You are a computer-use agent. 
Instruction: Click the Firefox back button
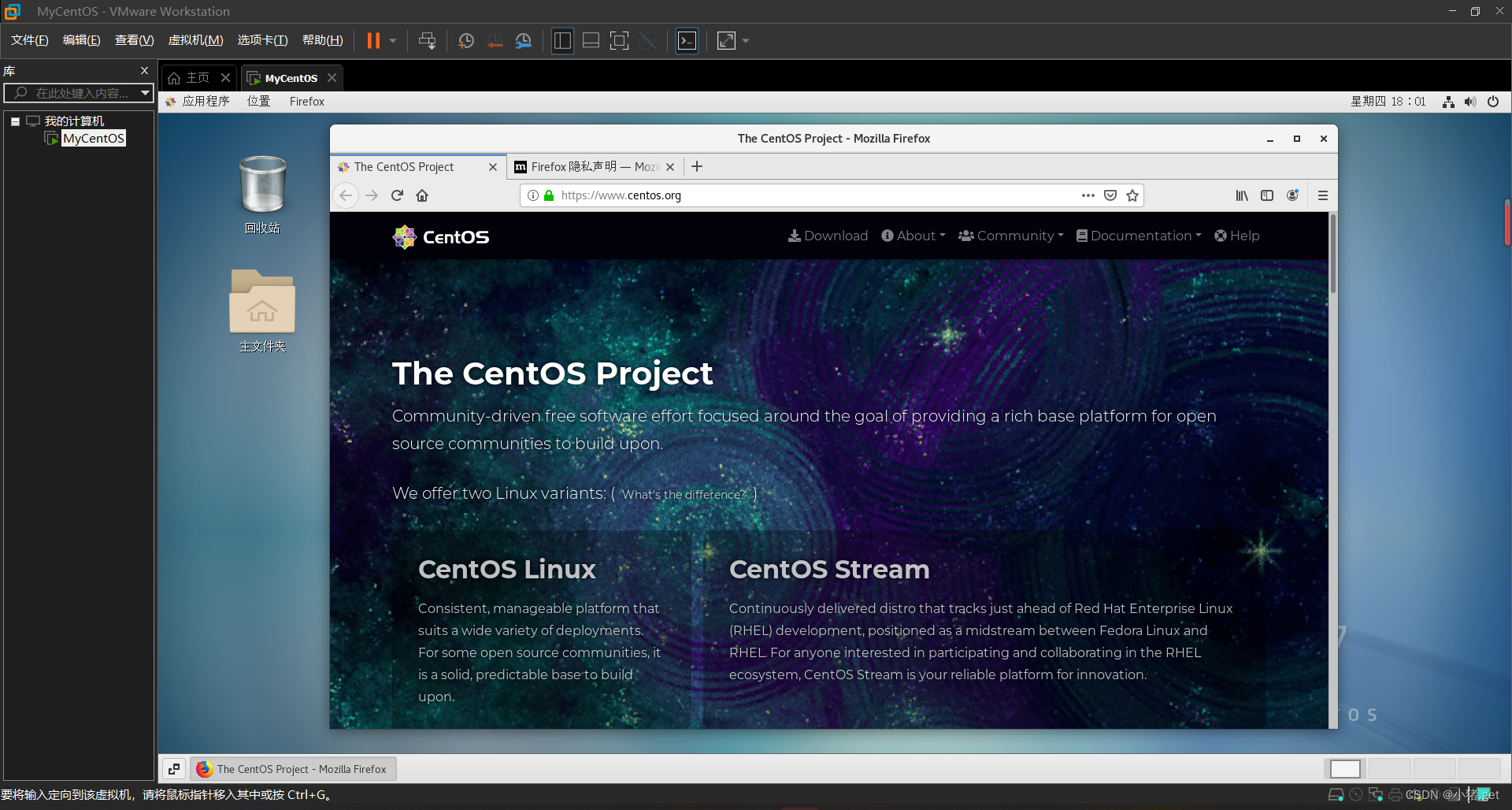pos(346,195)
